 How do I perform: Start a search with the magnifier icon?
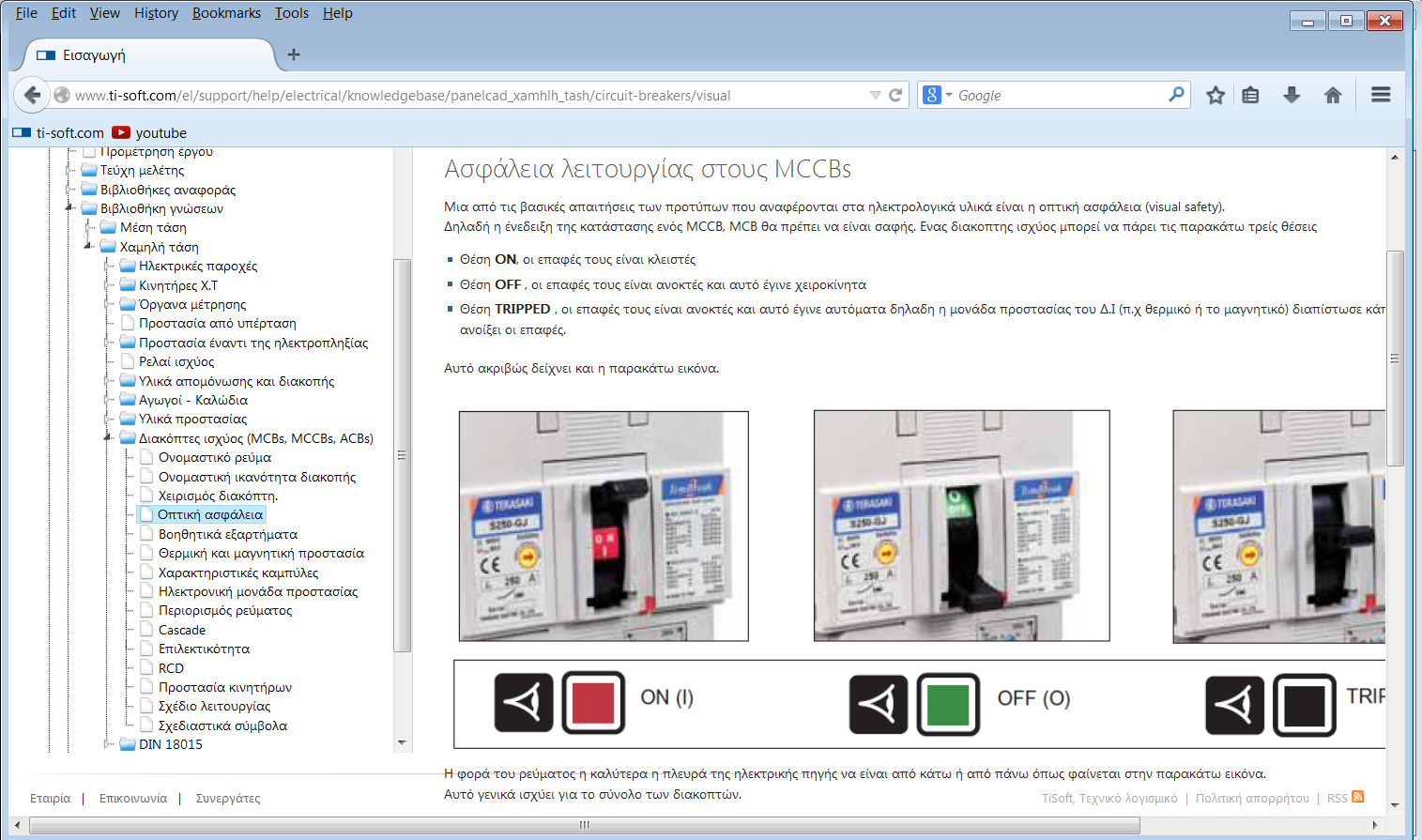coord(1176,95)
